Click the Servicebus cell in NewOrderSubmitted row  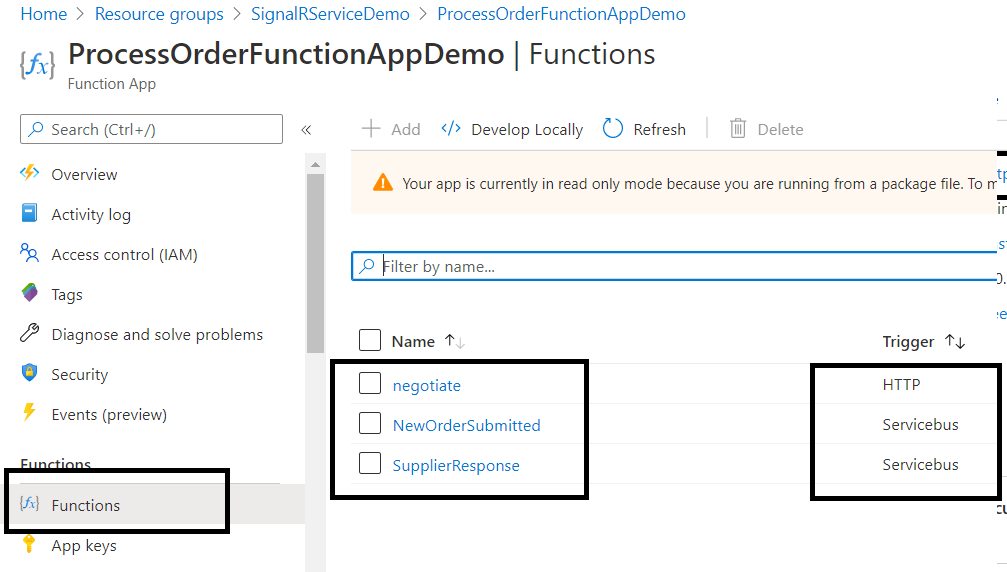tap(920, 424)
